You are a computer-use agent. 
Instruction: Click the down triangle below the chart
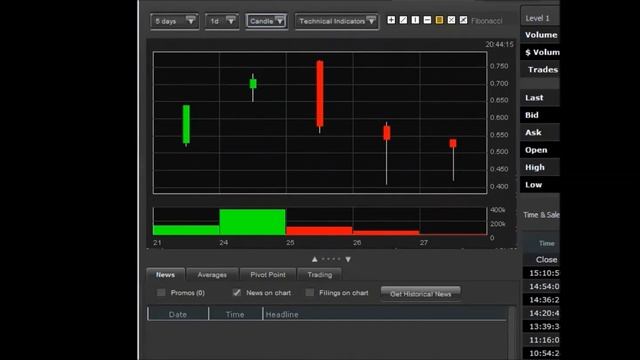tap(348, 259)
